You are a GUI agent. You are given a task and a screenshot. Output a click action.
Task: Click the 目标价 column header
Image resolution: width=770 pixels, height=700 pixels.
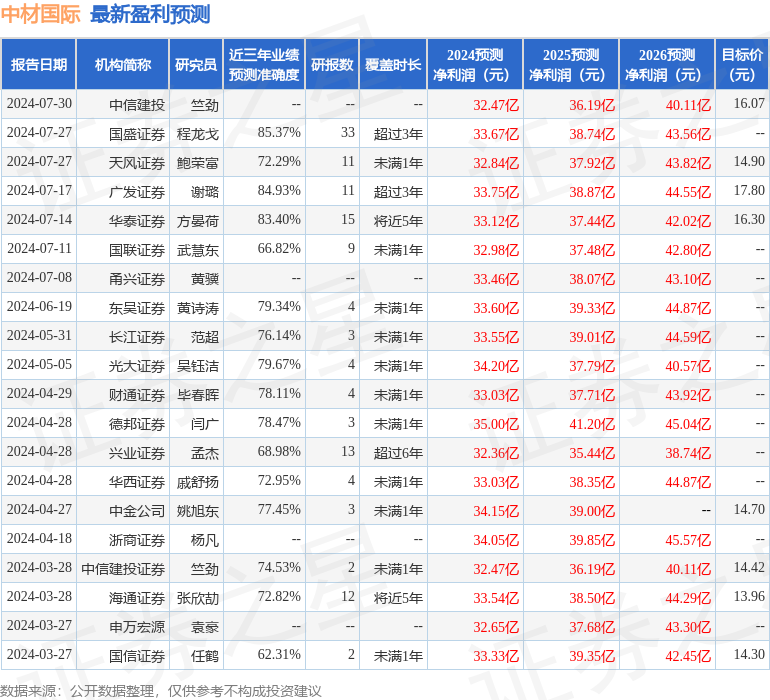742,64
